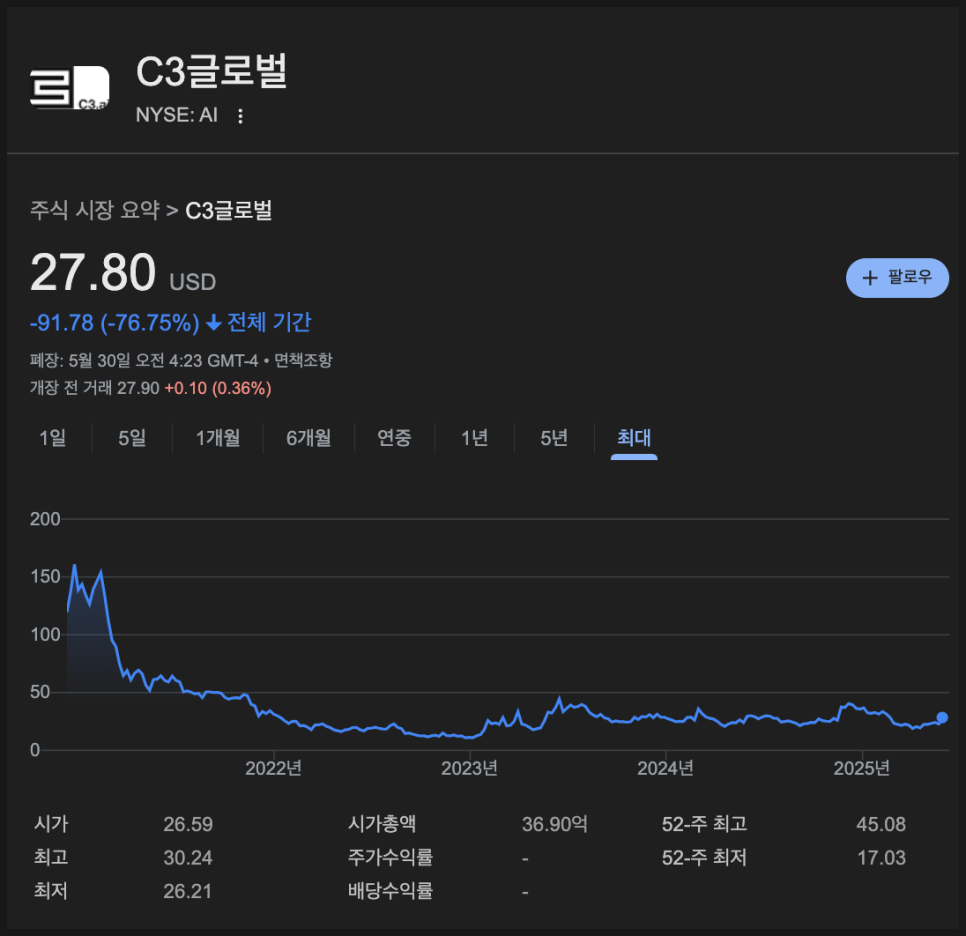The image size is (966, 936).
Task: Click the NYSE: AI ticker text
Action: pos(177,115)
